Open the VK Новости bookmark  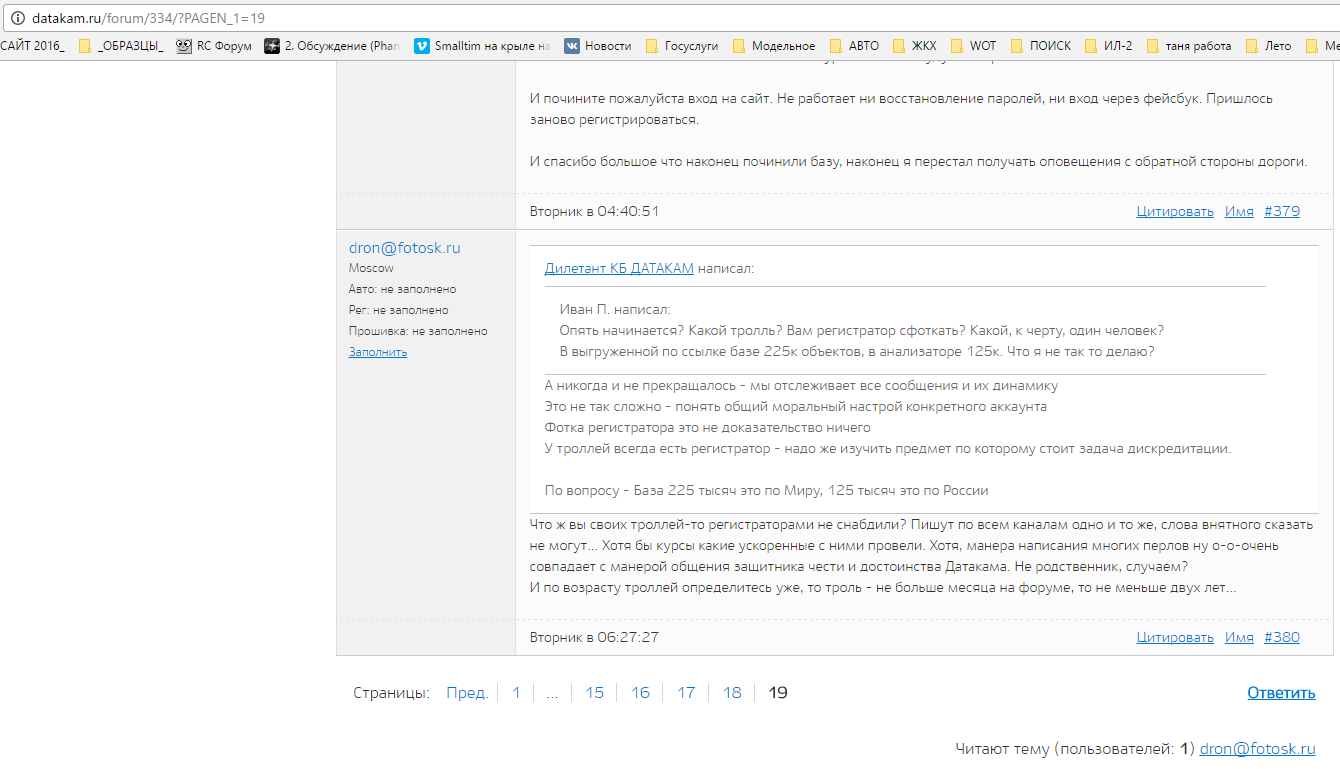pyautogui.click(x=597, y=46)
